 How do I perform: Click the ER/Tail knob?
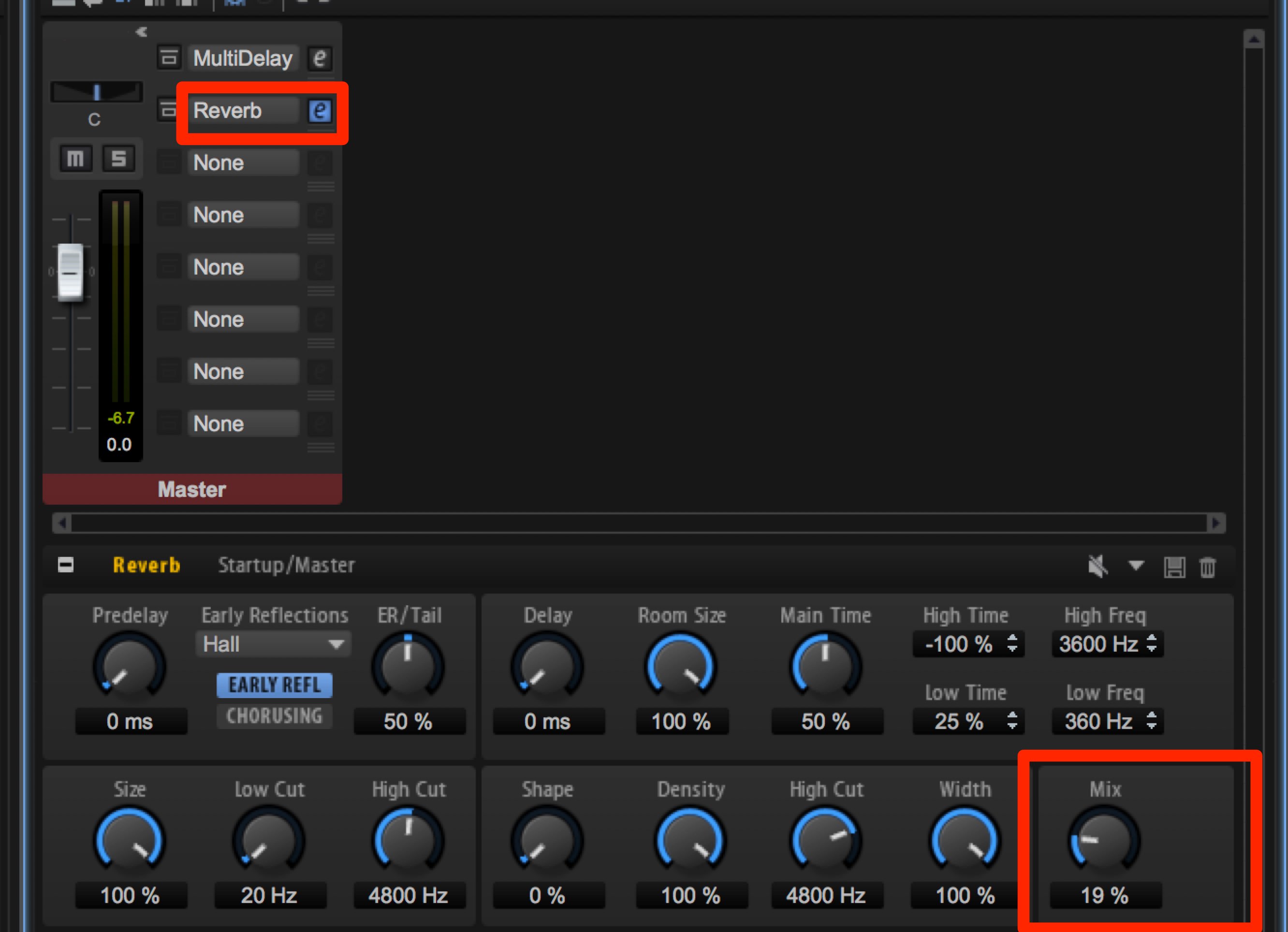coord(408,666)
